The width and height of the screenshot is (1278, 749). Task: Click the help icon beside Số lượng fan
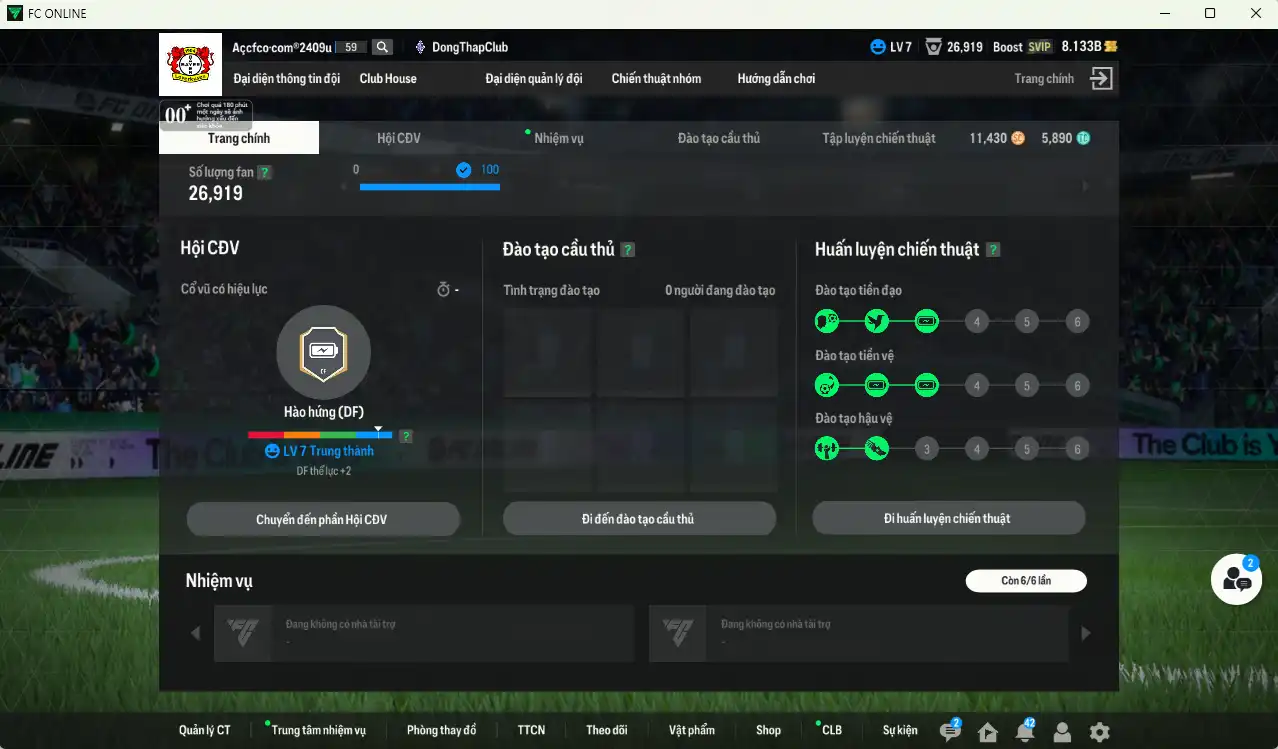point(264,172)
